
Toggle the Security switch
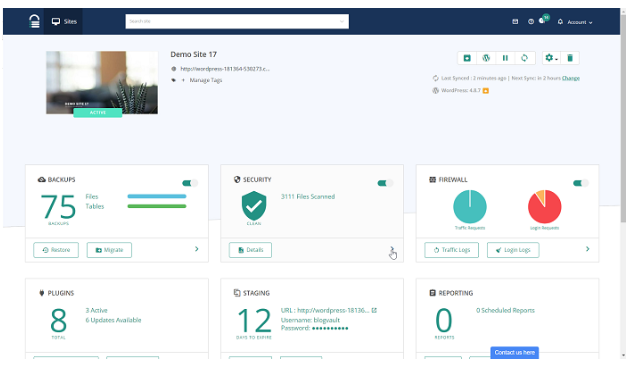[385, 183]
